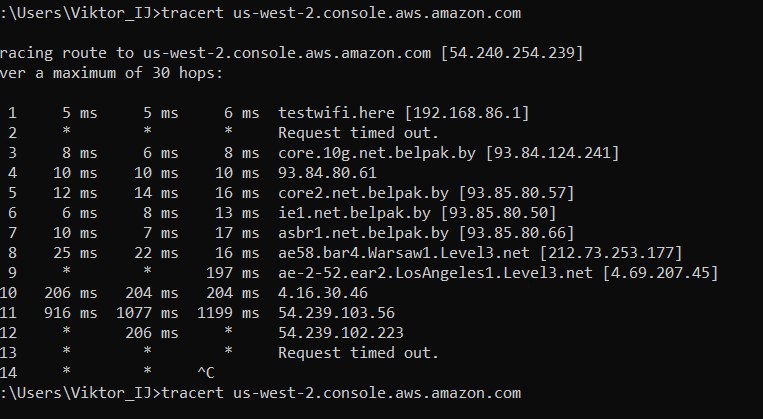The height and width of the screenshot is (419, 763).
Task: Click hop 13 Request timed out text
Action: [358, 352]
